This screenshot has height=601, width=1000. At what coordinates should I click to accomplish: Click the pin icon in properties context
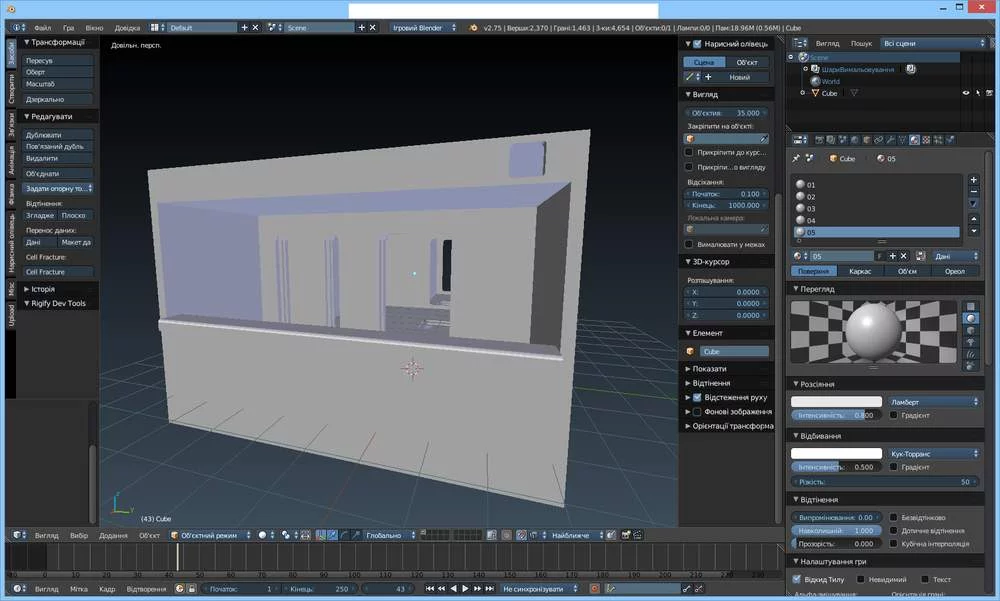pos(796,158)
